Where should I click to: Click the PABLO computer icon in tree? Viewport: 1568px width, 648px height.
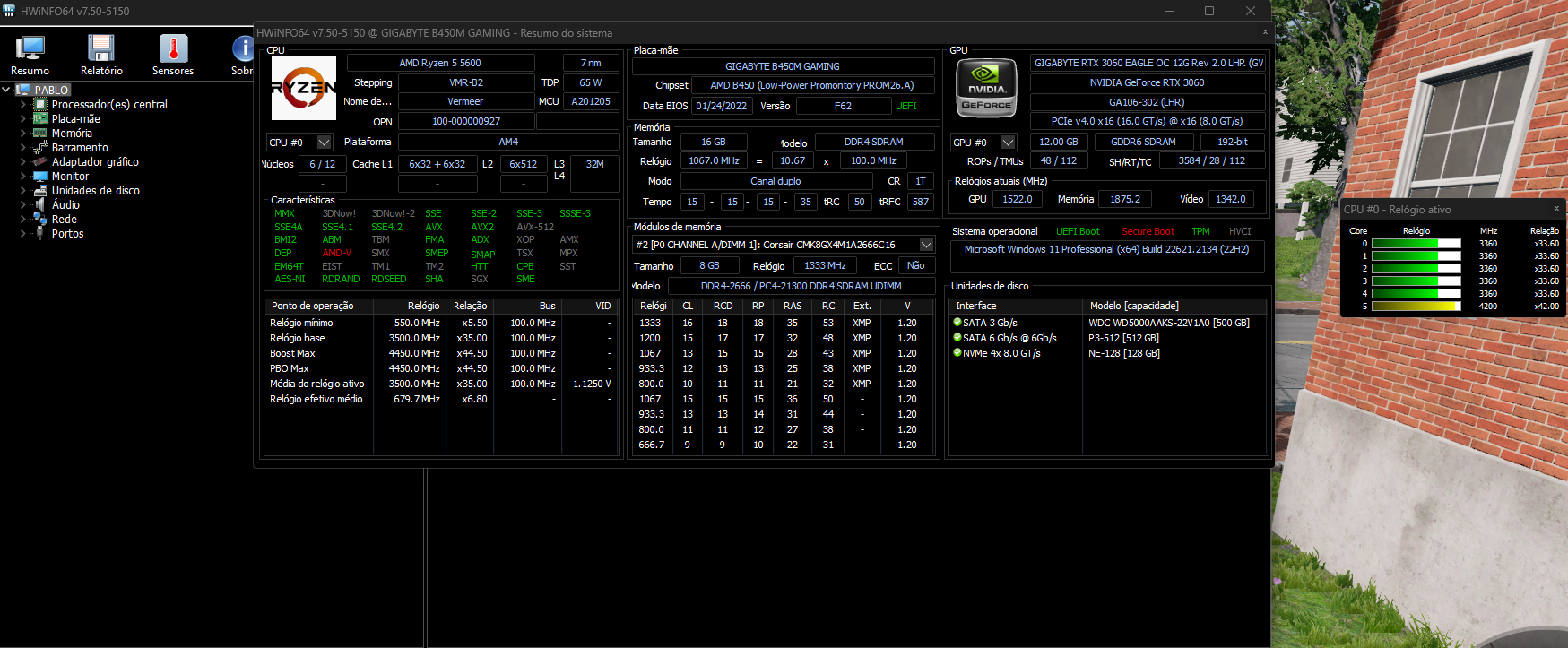[x=23, y=90]
